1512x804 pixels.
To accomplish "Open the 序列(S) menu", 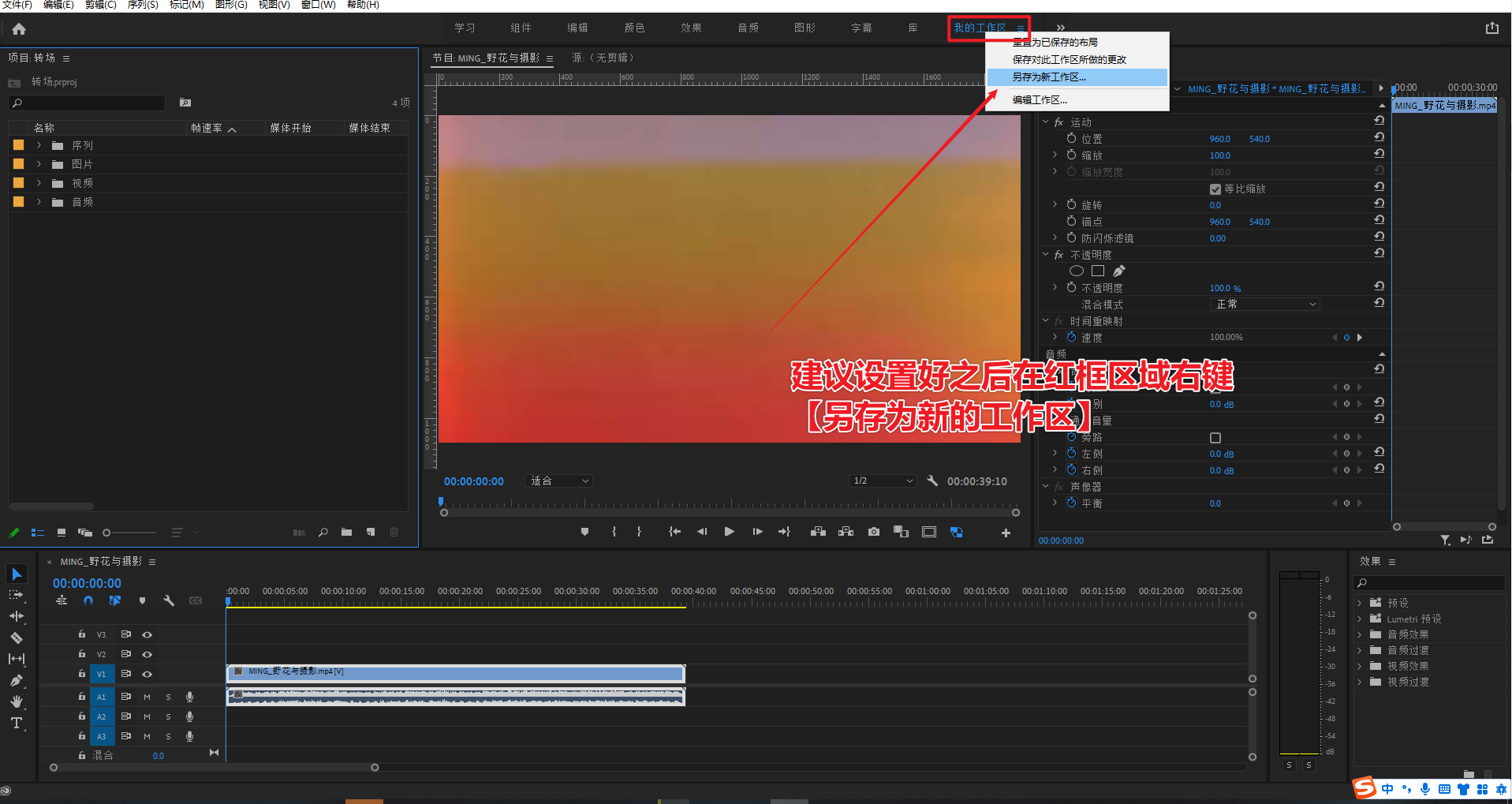I will pyautogui.click(x=143, y=5).
